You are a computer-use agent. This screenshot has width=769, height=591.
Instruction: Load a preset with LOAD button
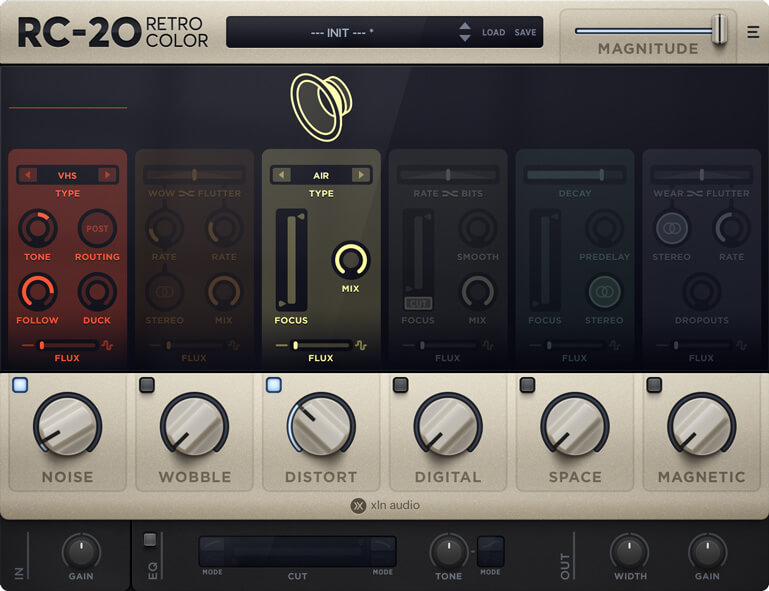click(493, 32)
